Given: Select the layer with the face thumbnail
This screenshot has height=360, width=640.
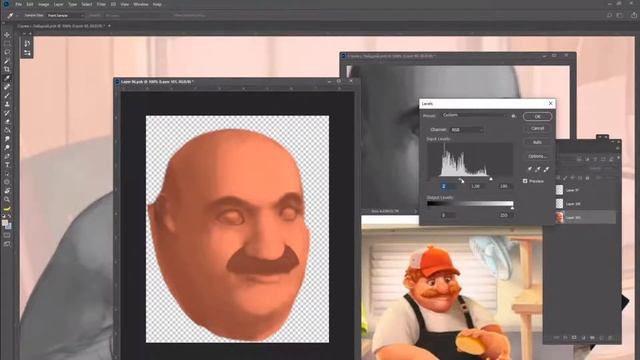Looking at the screenshot, I should click(x=586, y=217).
